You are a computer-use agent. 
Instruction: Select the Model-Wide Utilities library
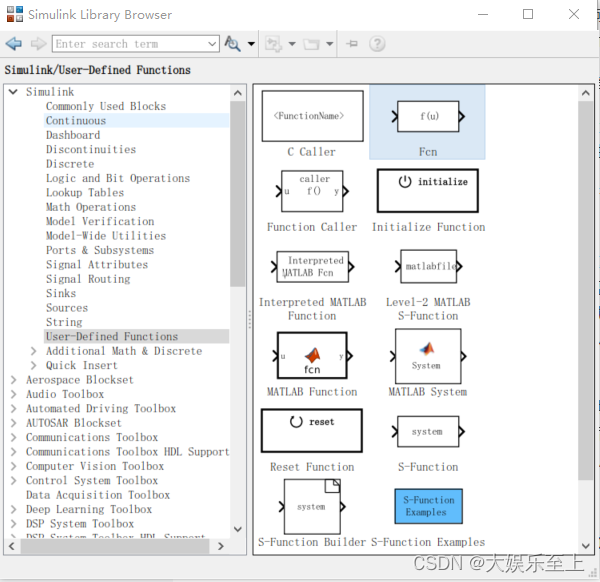coord(106,236)
